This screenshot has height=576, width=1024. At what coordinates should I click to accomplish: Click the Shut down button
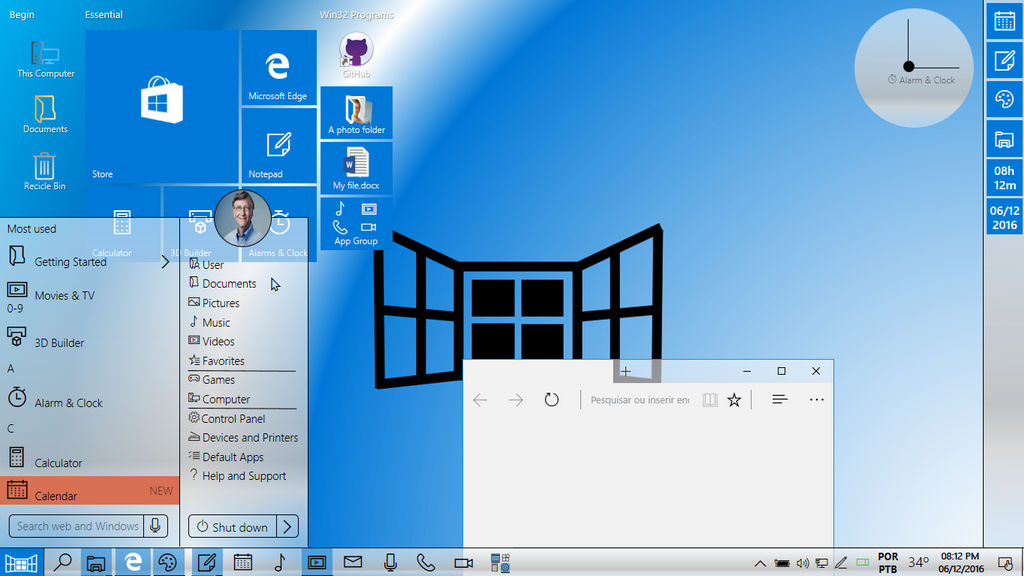click(x=232, y=527)
